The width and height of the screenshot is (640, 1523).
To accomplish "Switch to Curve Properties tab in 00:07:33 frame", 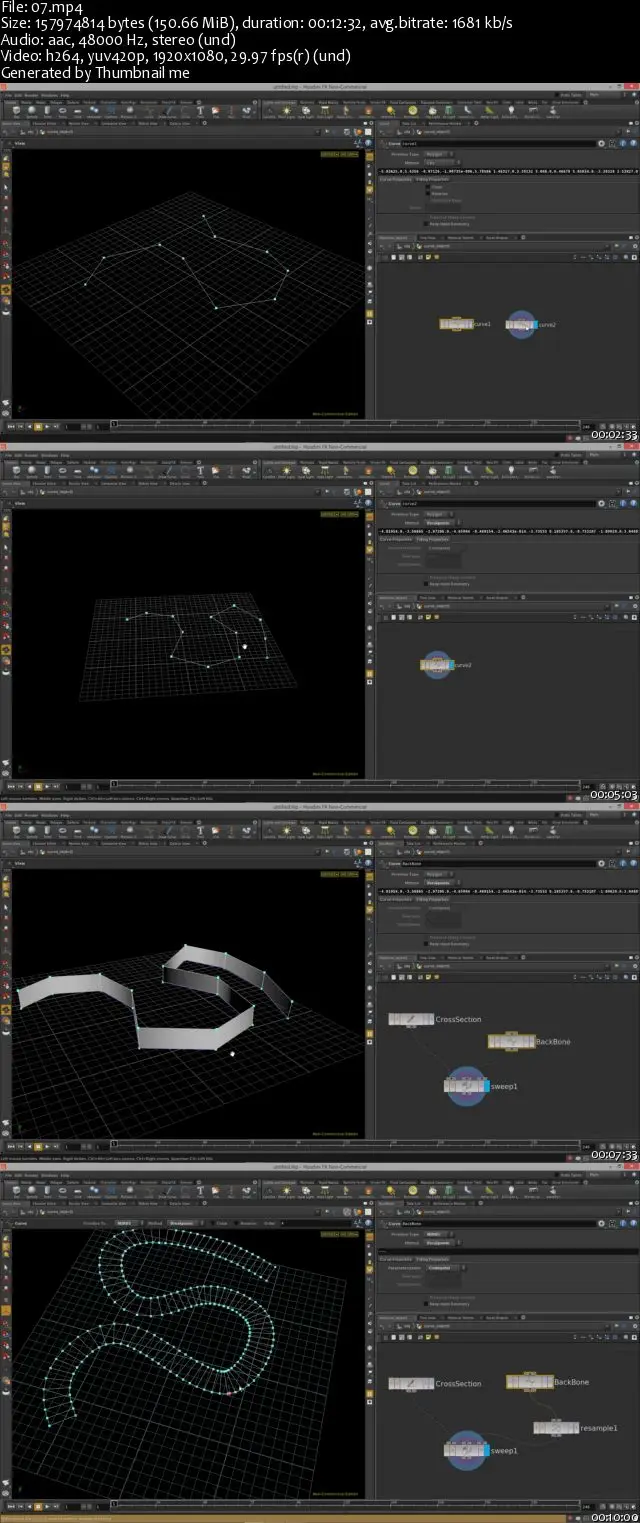I will [395, 899].
